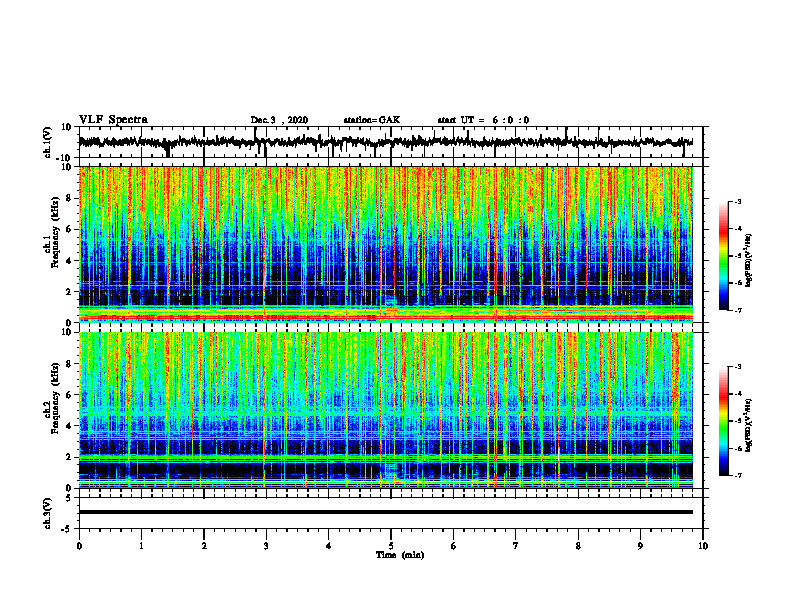The width and height of the screenshot is (792, 612).
Task: Click the ch.3 (V) flat line trace
Action: coord(385,512)
